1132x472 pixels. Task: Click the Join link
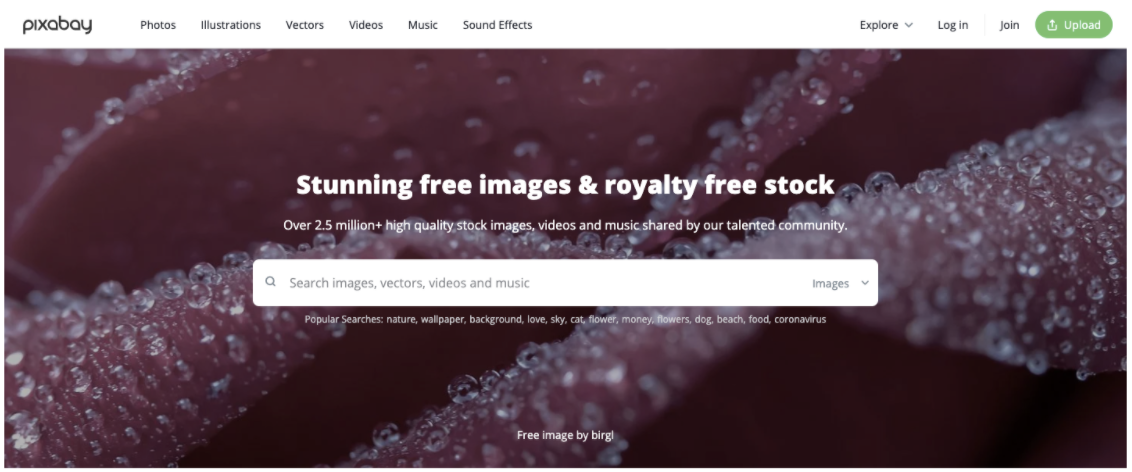(1009, 25)
